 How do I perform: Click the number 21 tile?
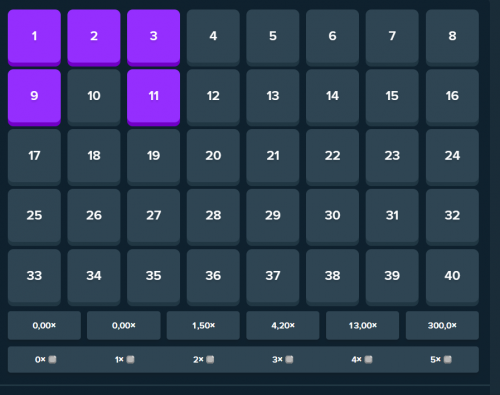pyautogui.click(x=273, y=157)
